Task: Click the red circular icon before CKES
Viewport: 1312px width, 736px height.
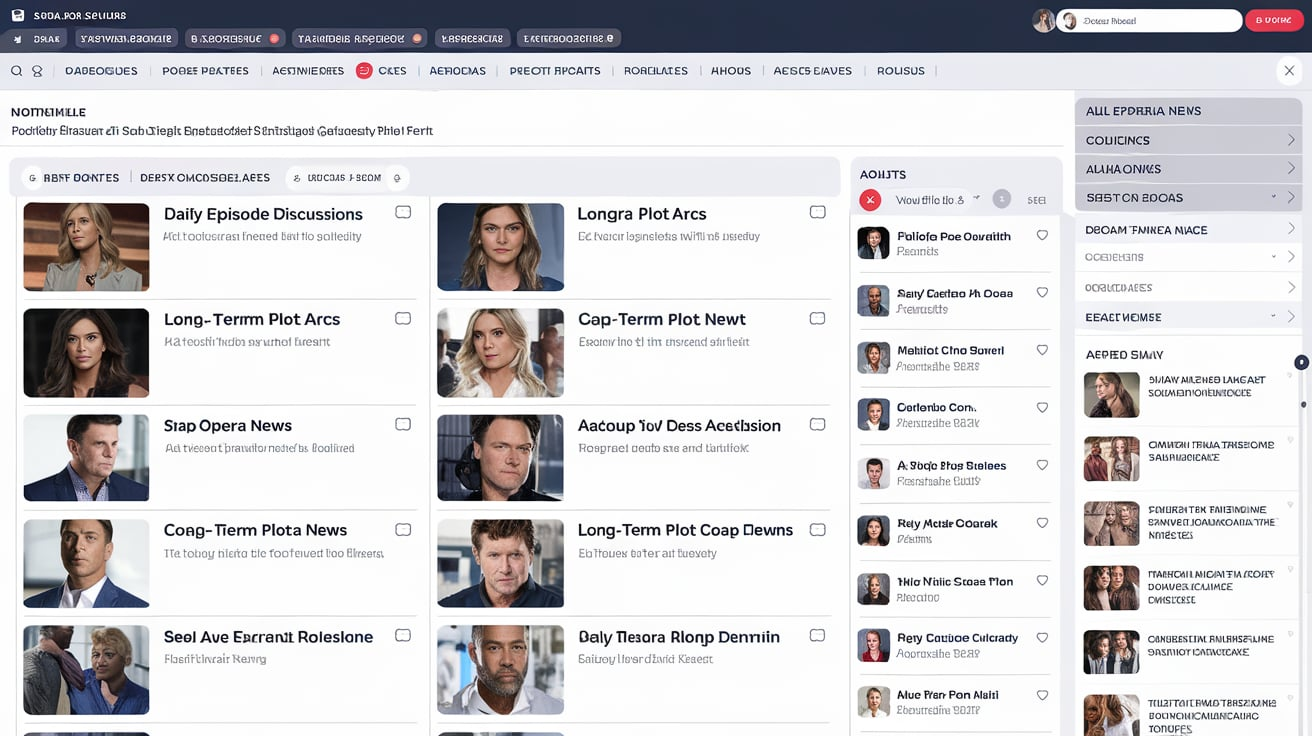Action: tap(364, 70)
